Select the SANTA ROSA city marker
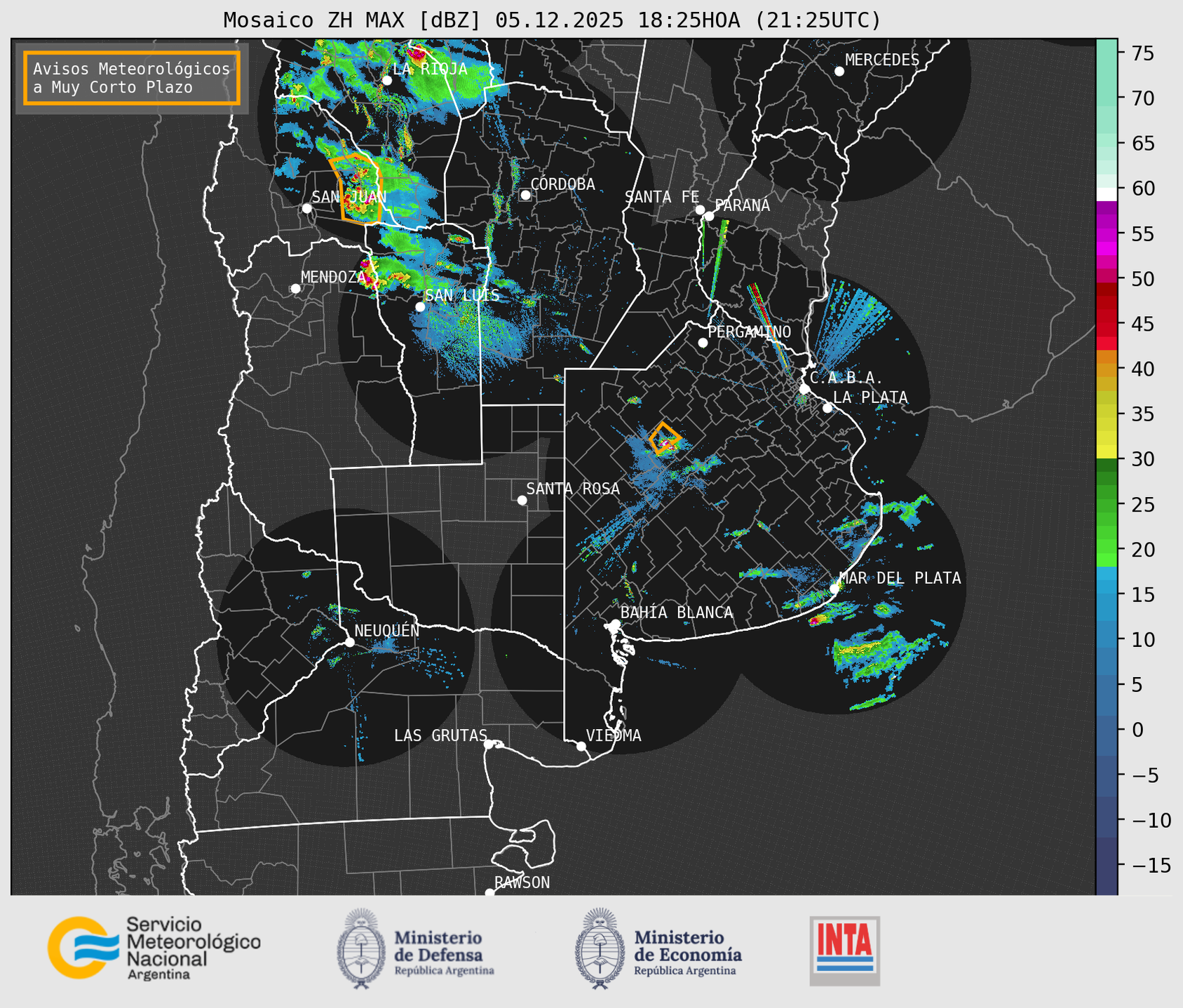The height and width of the screenshot is (1008, 1183). pos(522,500)
